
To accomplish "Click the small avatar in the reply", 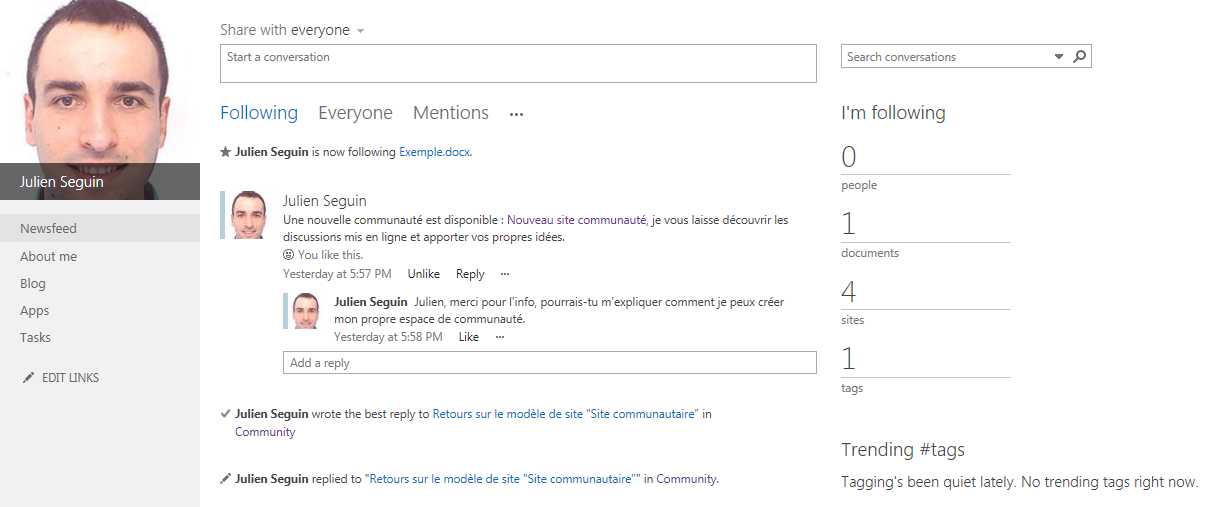I will (x=306, y=311).
